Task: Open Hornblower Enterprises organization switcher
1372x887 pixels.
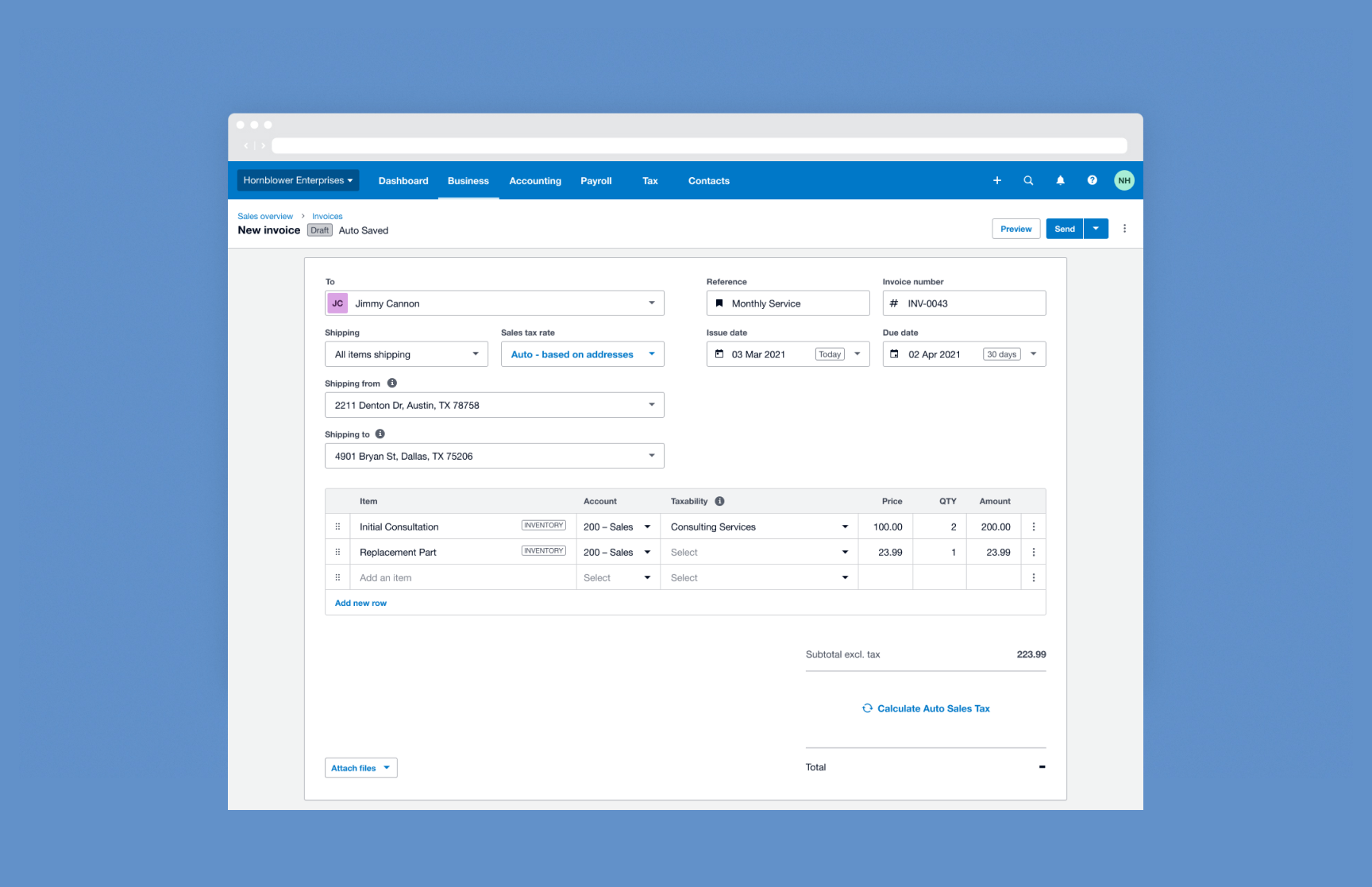Action: click(x=298, y=181)
